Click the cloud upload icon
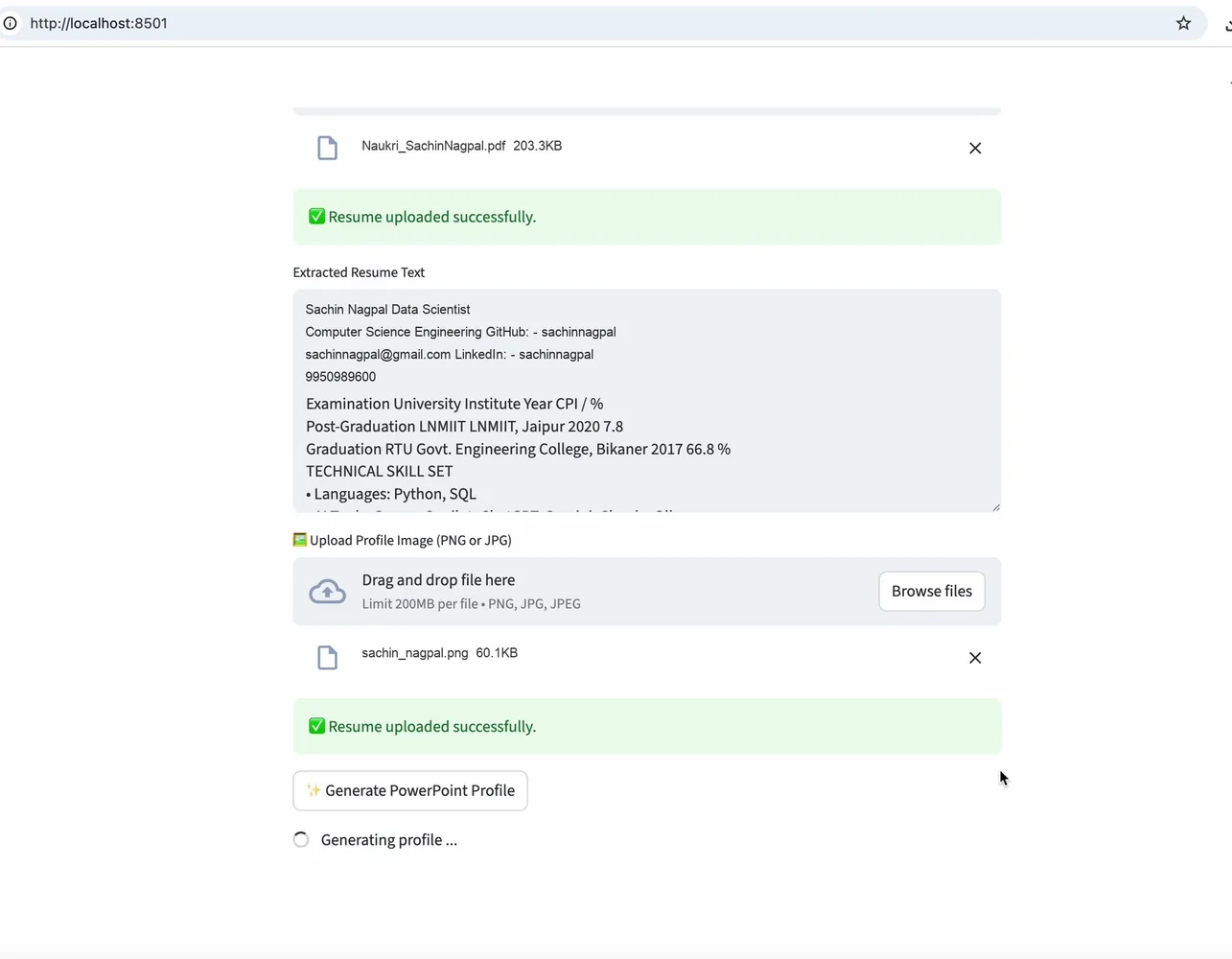The width and height of the screenshot is (1232, 959). (327, 592)
